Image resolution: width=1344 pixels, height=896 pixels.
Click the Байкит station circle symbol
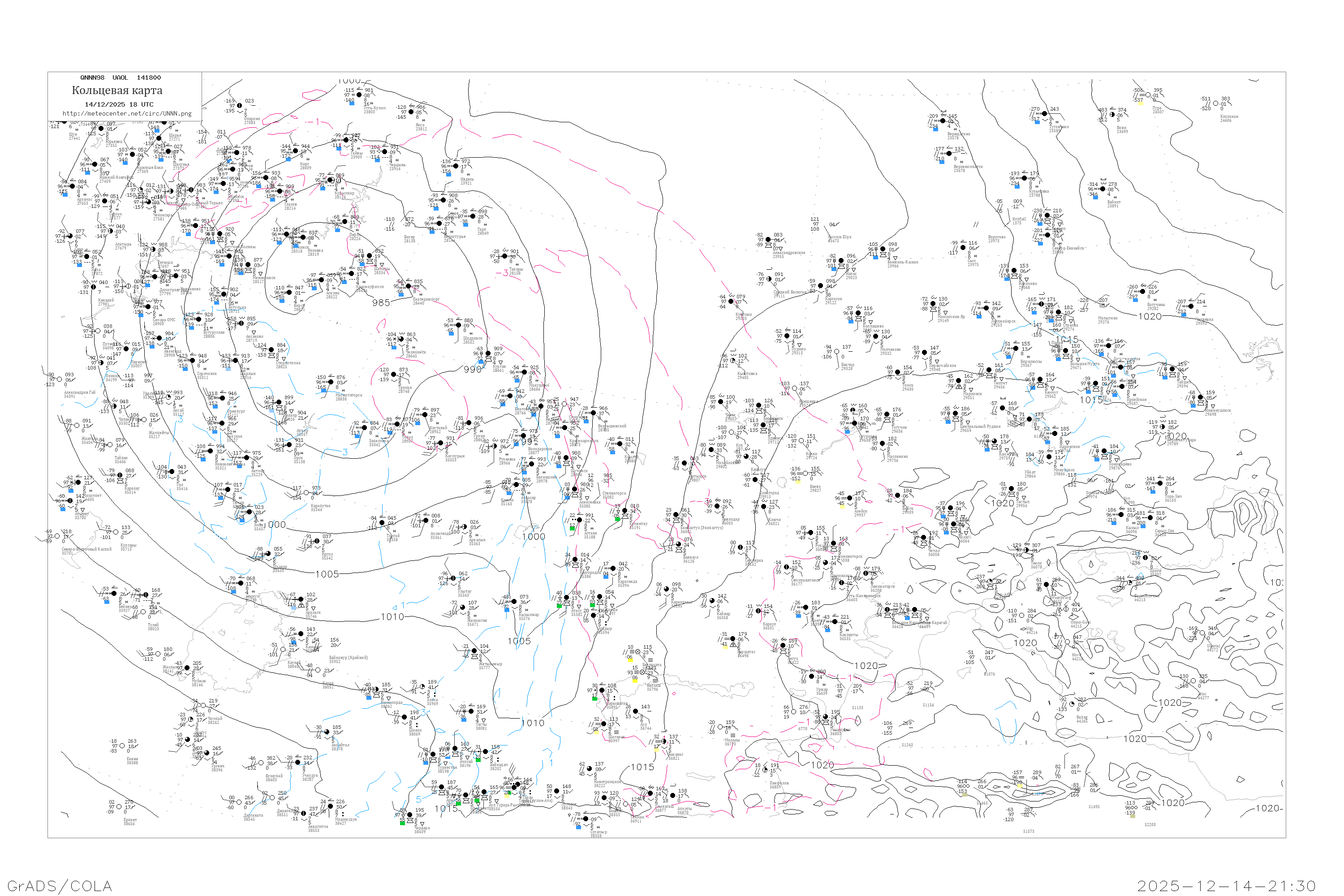point(1103,190)
